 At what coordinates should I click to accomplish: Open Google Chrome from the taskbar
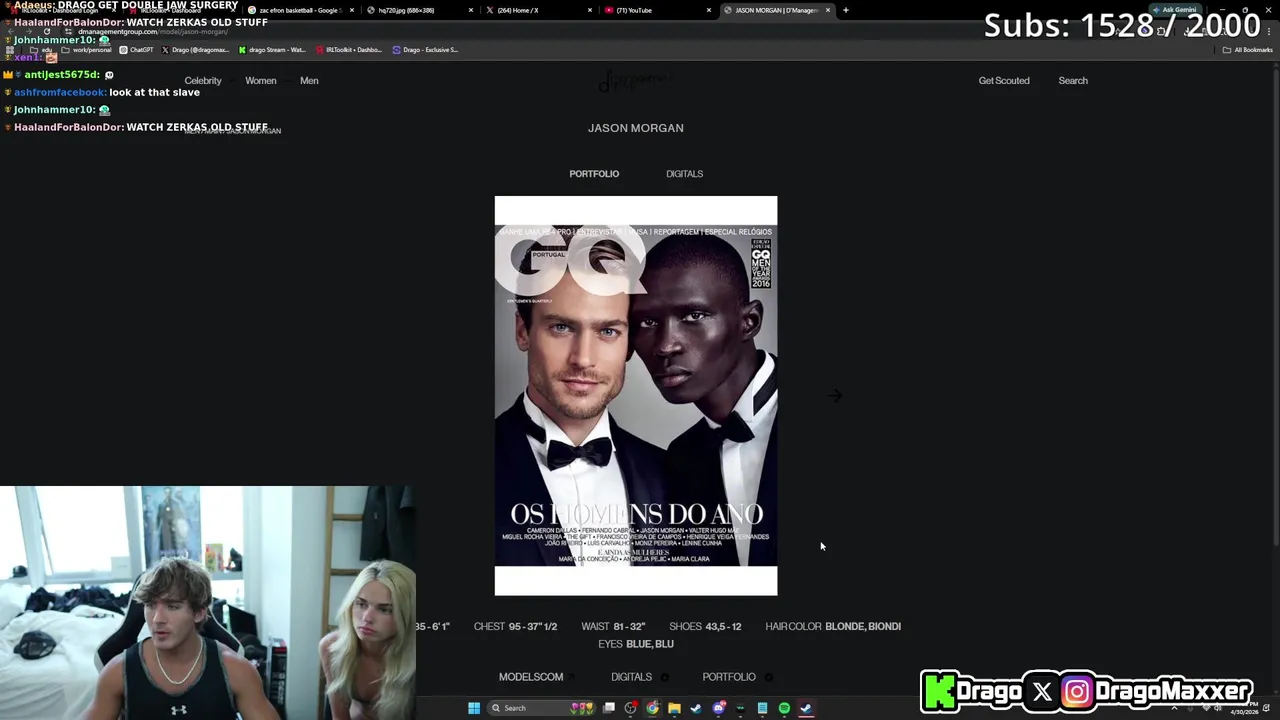(x=652, y=708)
